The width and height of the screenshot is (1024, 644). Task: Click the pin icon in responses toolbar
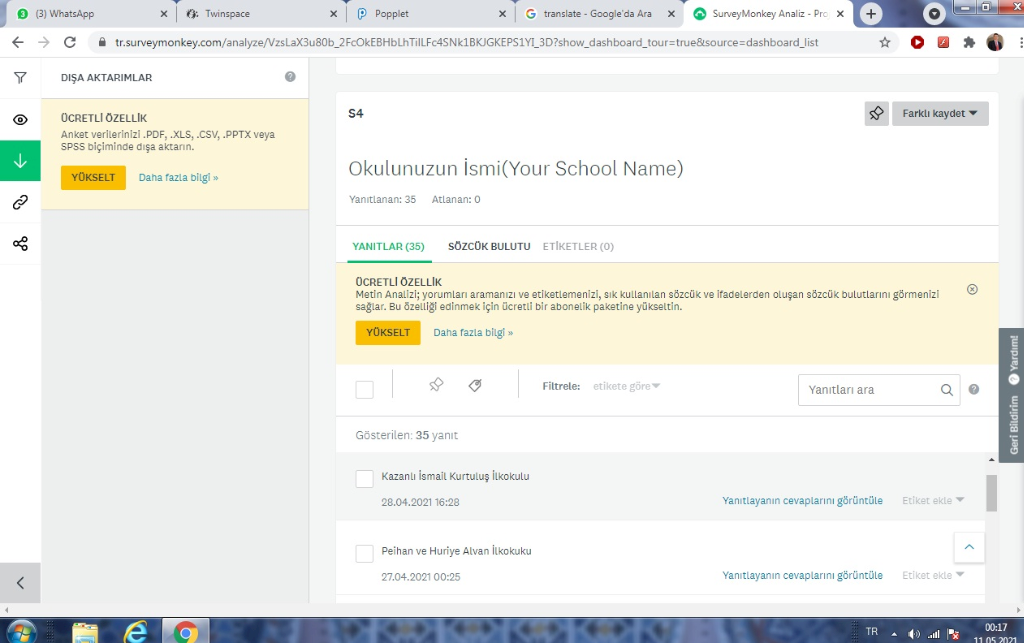(x=436, y=385)
